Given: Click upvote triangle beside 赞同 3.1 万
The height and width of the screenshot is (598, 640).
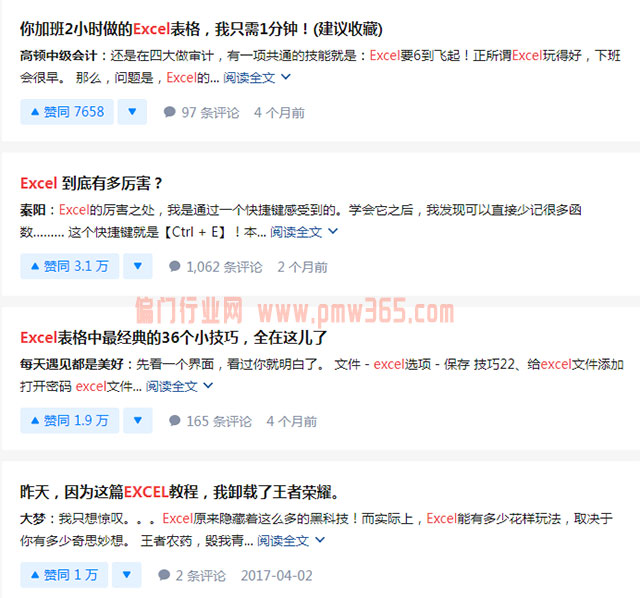Looking at the screenshot, I should [x=35, y=266].
